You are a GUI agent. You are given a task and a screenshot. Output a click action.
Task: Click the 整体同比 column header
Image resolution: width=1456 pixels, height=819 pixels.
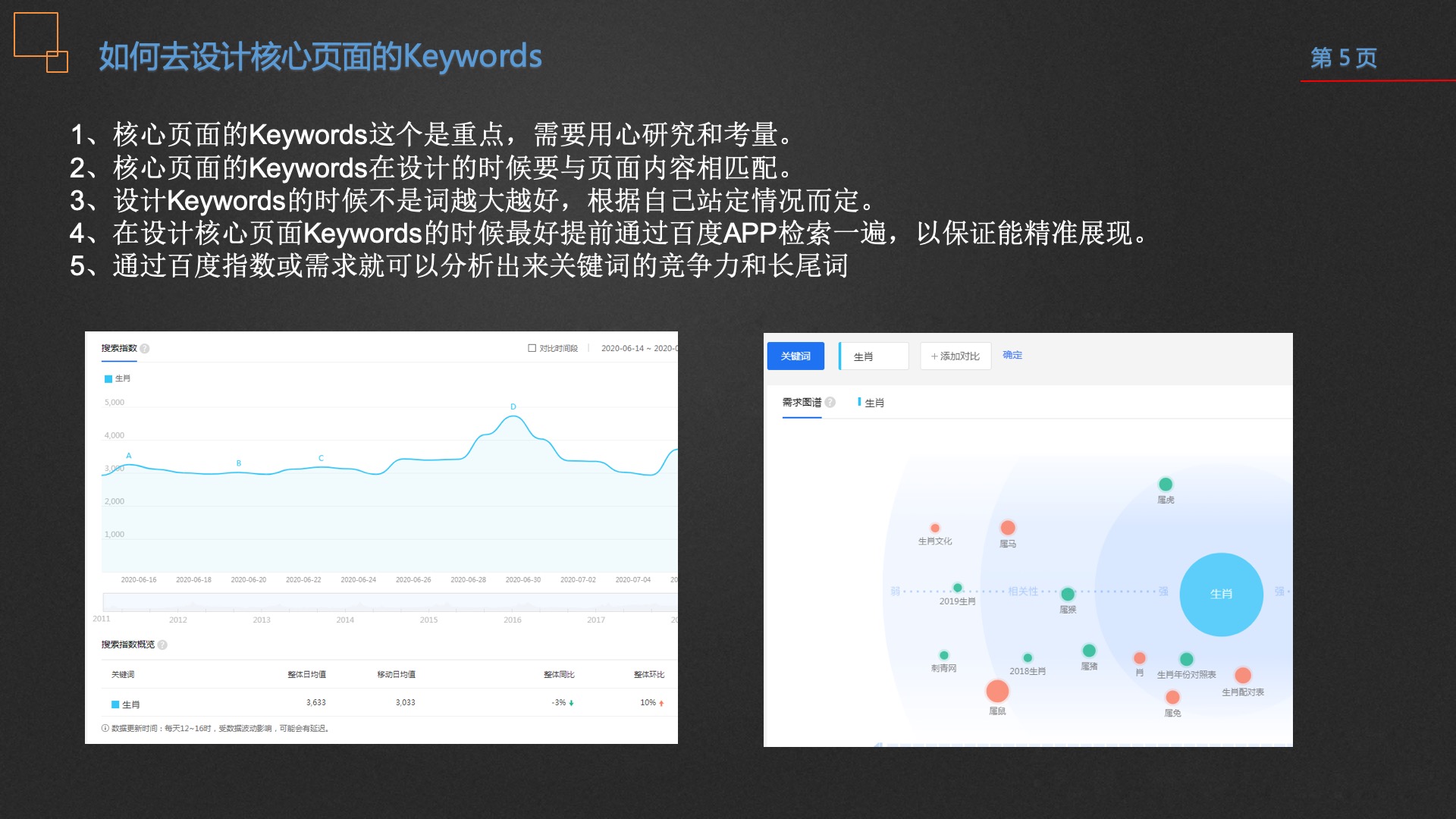(x=559, y=674)
